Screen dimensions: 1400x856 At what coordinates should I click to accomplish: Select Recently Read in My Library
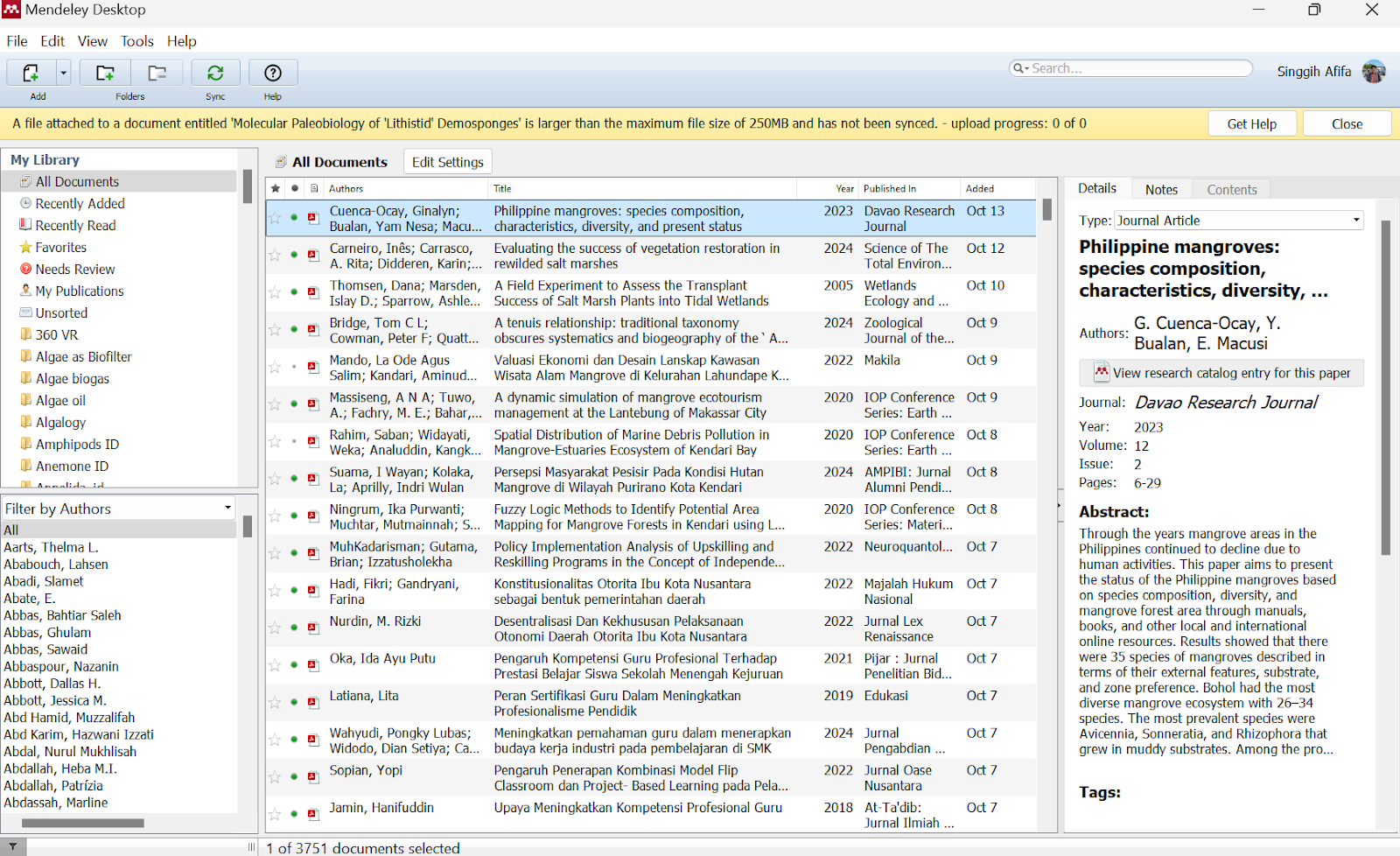[75, 225]
